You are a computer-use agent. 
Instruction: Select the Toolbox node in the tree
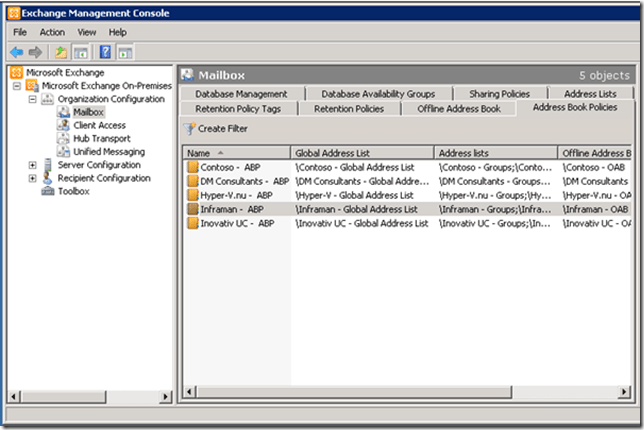tap(73, 191)
